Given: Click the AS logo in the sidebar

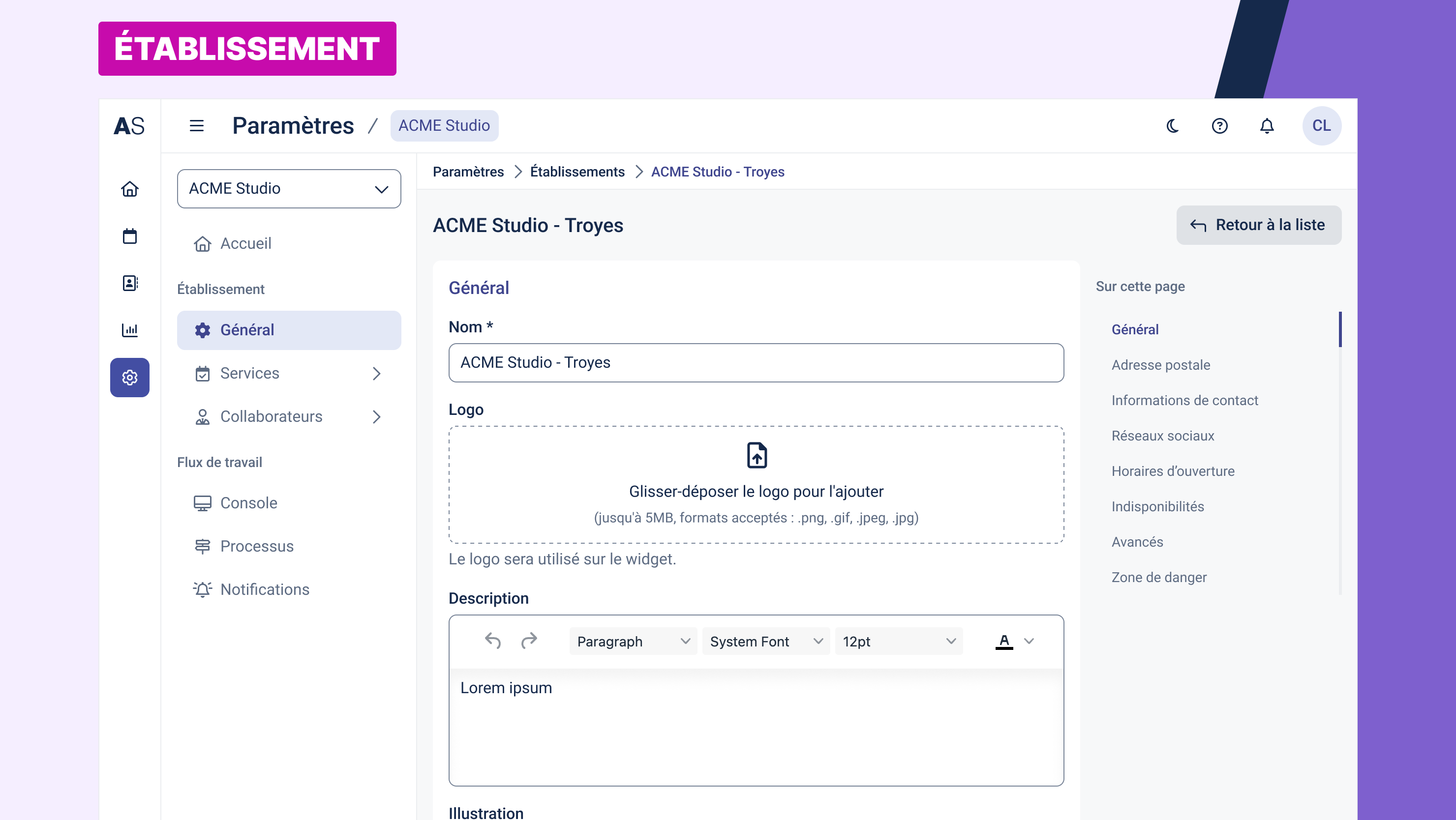Looking at the screenshot, I should point(129,125).
